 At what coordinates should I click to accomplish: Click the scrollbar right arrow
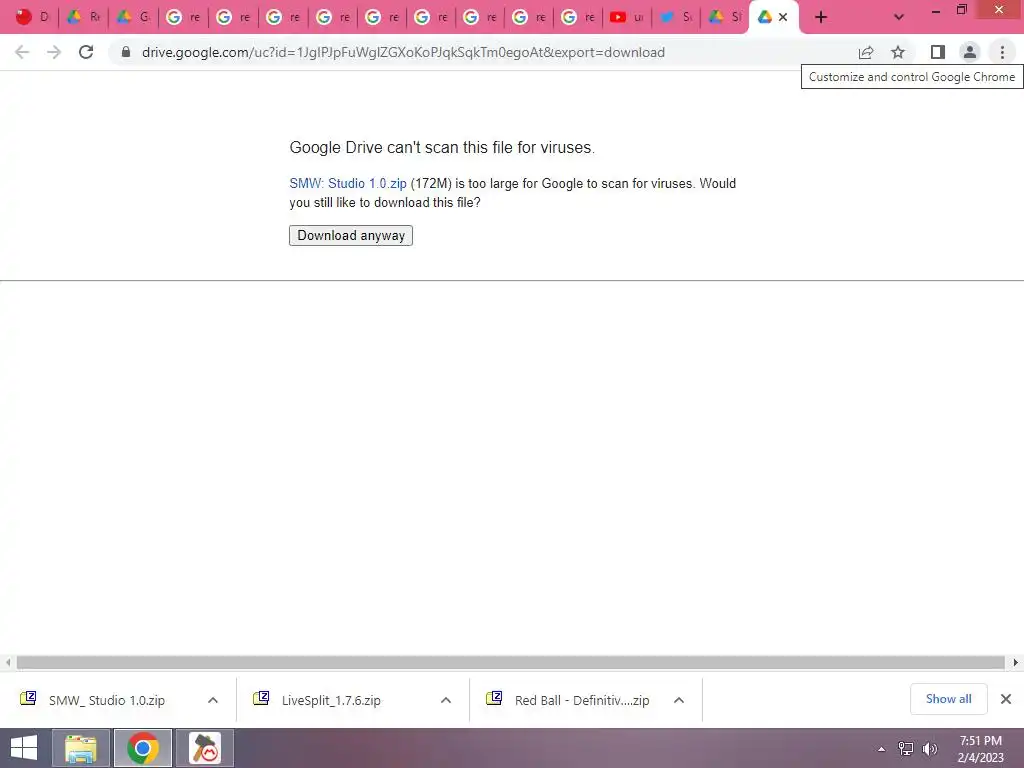[1016, 663]
